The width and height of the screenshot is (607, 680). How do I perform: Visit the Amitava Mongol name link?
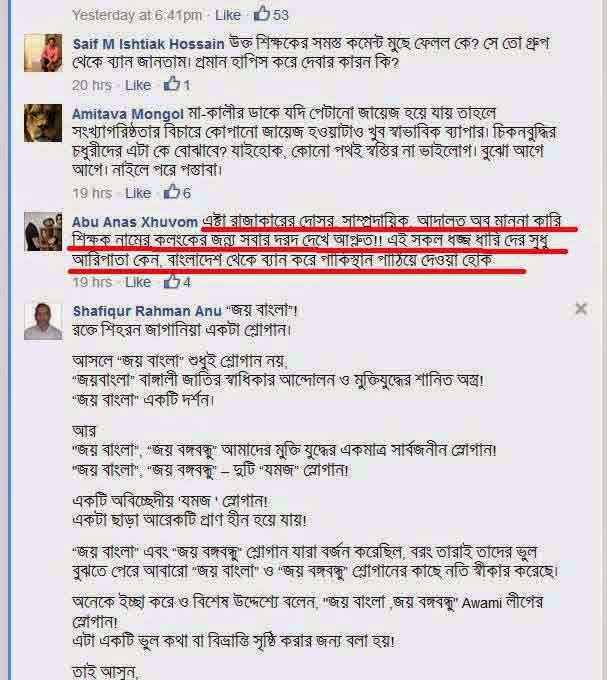[128, 114]
